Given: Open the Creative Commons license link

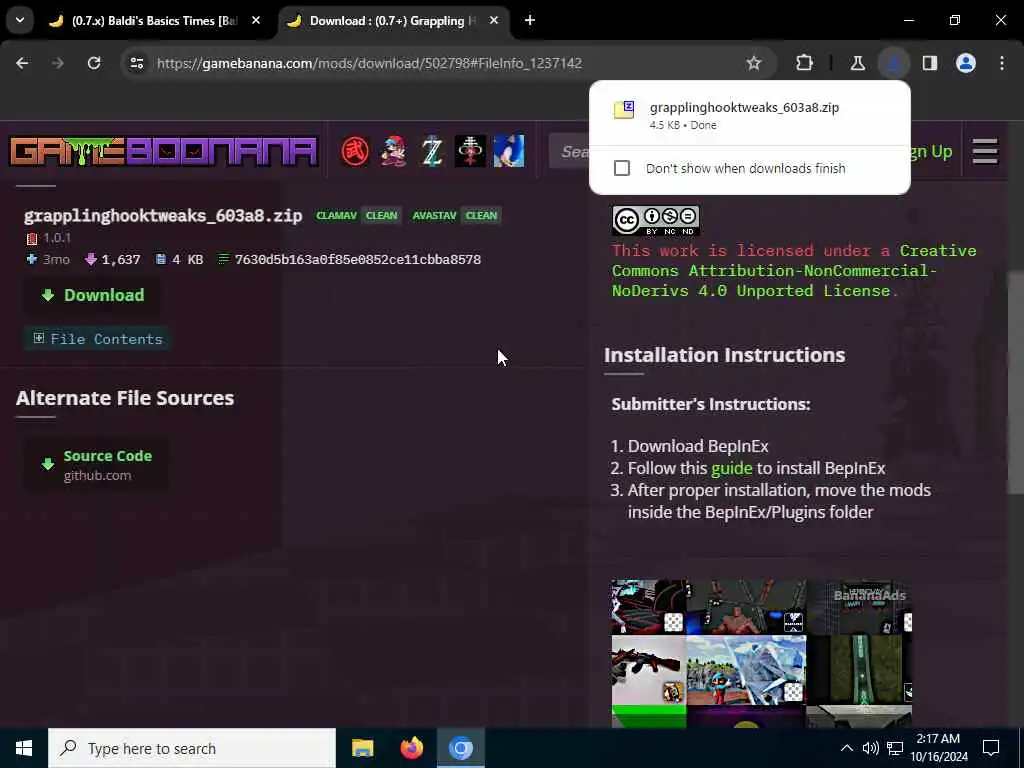Looking at the screenshot, I should coord(793,270).
